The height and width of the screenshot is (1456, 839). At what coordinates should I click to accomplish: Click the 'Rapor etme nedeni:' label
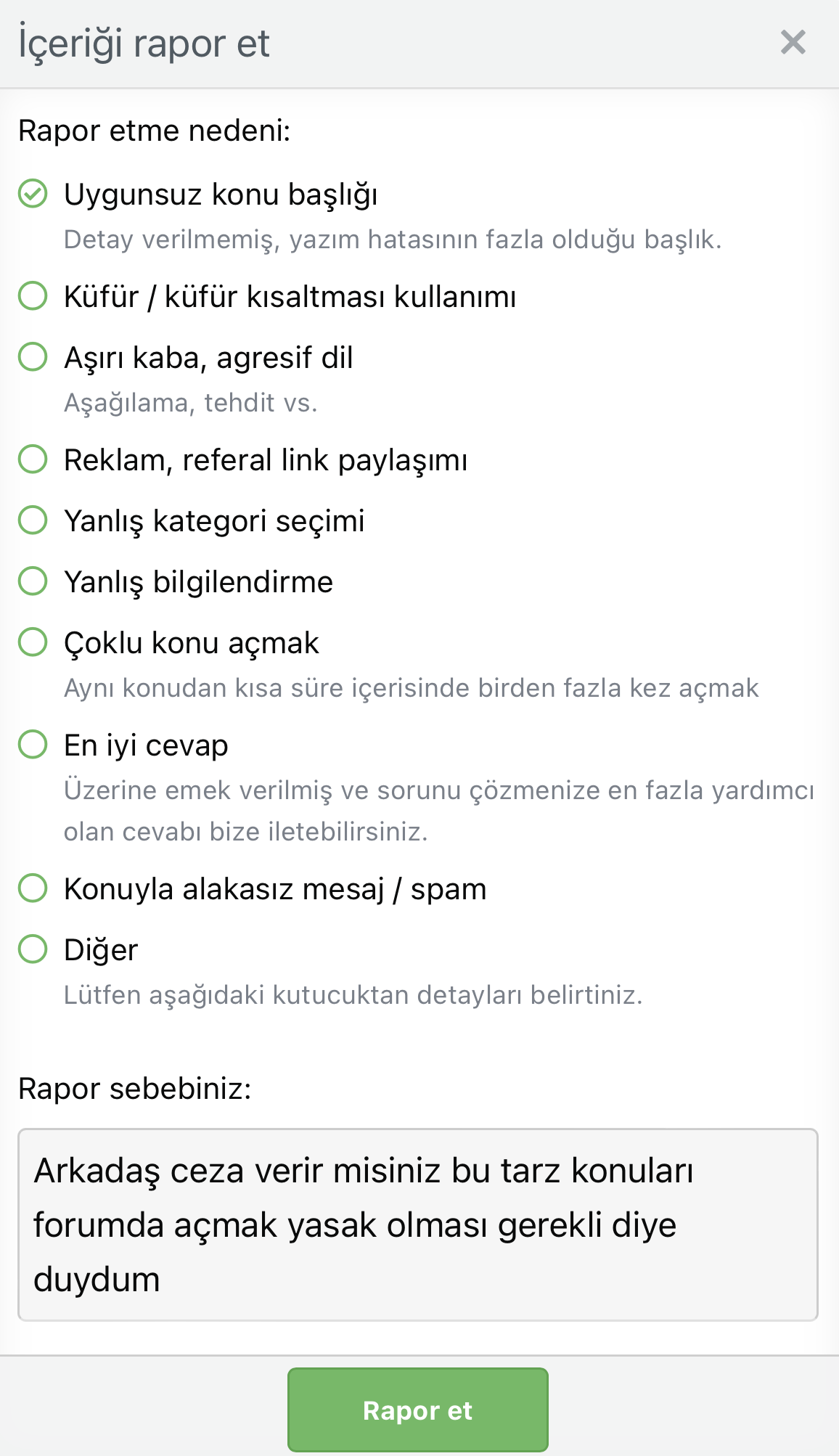tap(154, 131)
